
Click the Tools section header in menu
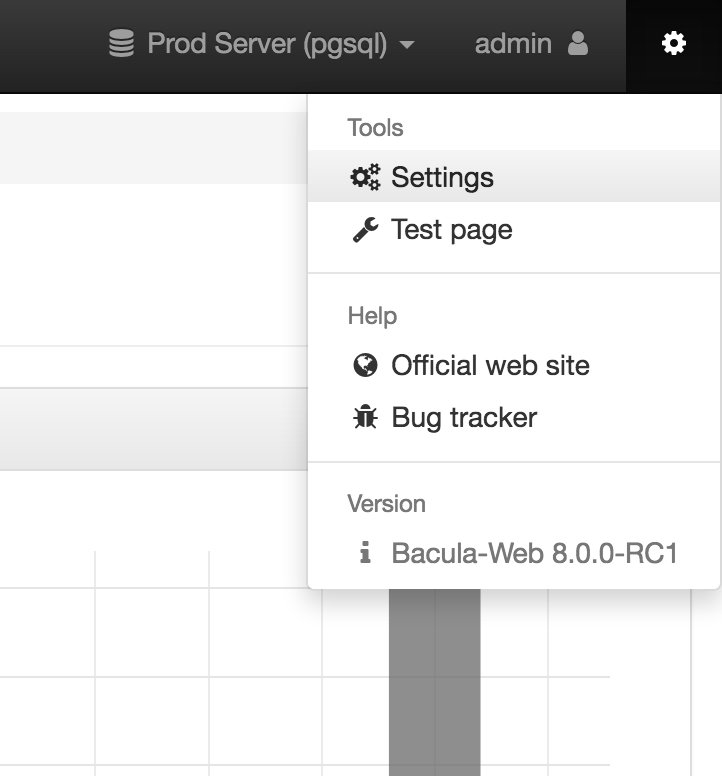[375, 128]
